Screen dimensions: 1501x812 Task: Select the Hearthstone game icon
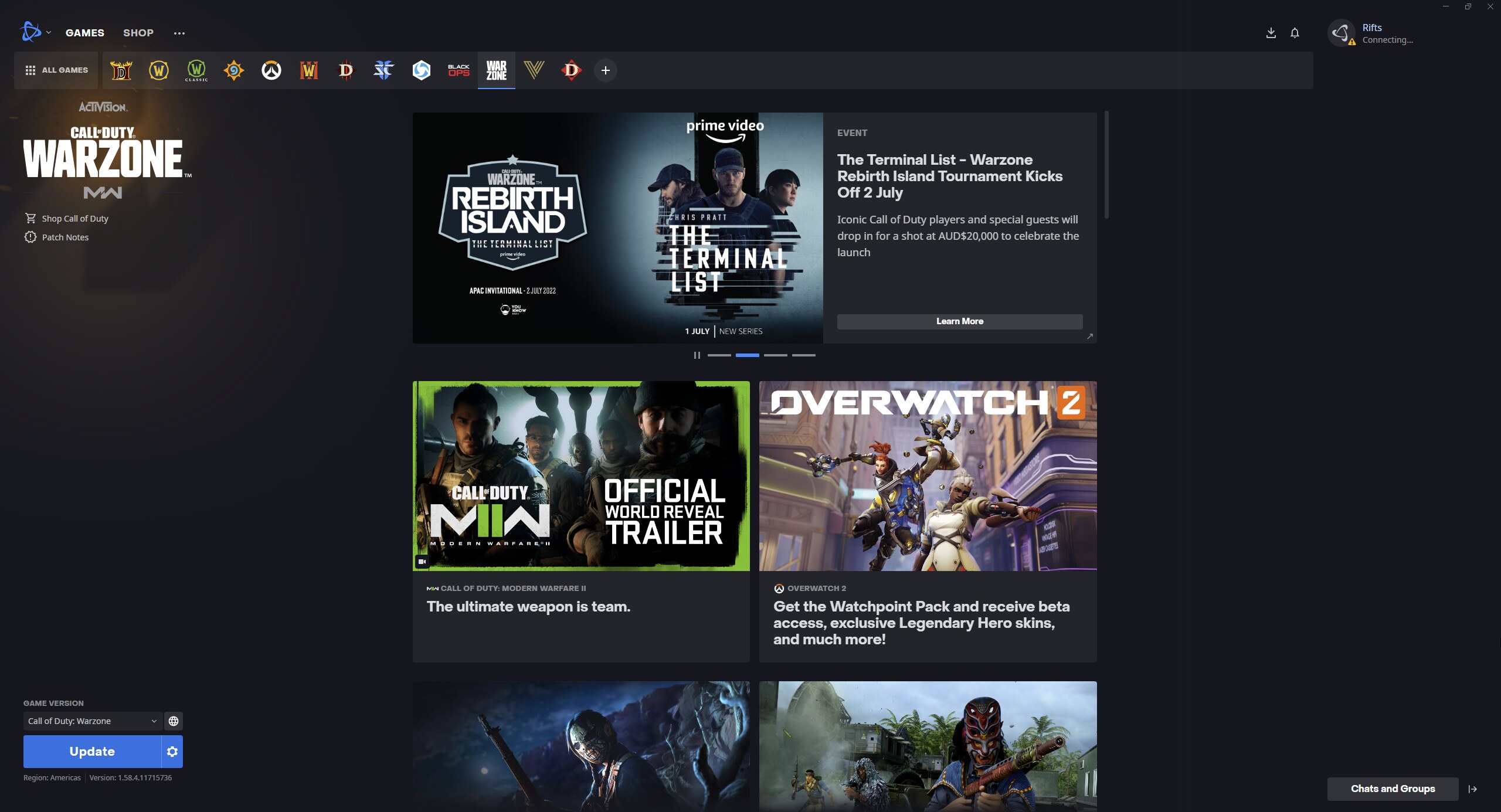pyautogui.click(x=234, y=70)
